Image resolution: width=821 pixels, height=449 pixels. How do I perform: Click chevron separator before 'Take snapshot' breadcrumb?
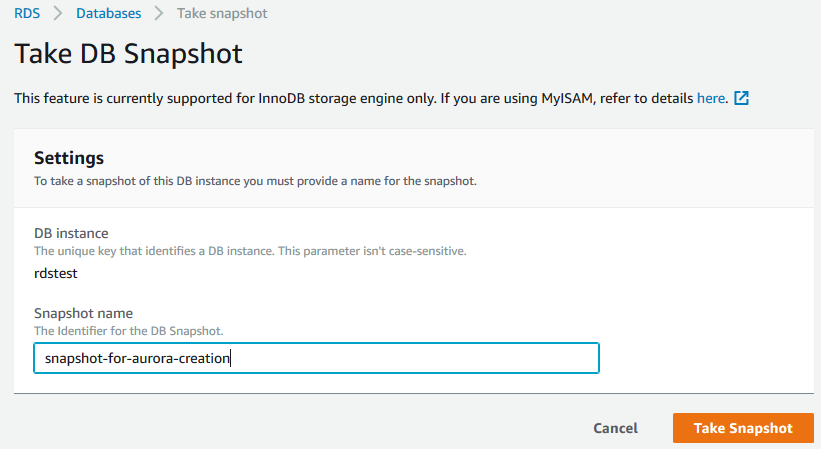pos(159,14)
